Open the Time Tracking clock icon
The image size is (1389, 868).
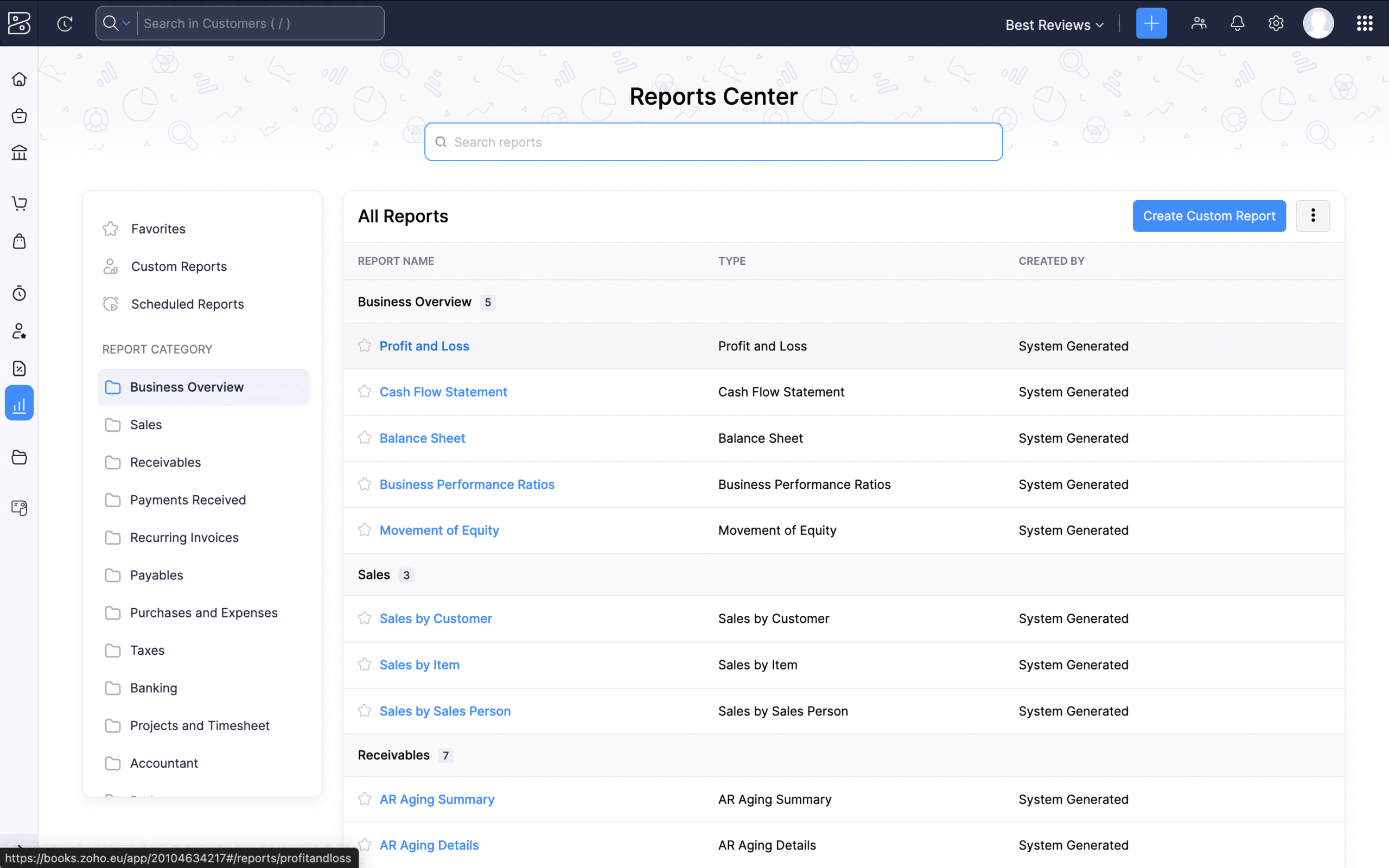(20, 293)
